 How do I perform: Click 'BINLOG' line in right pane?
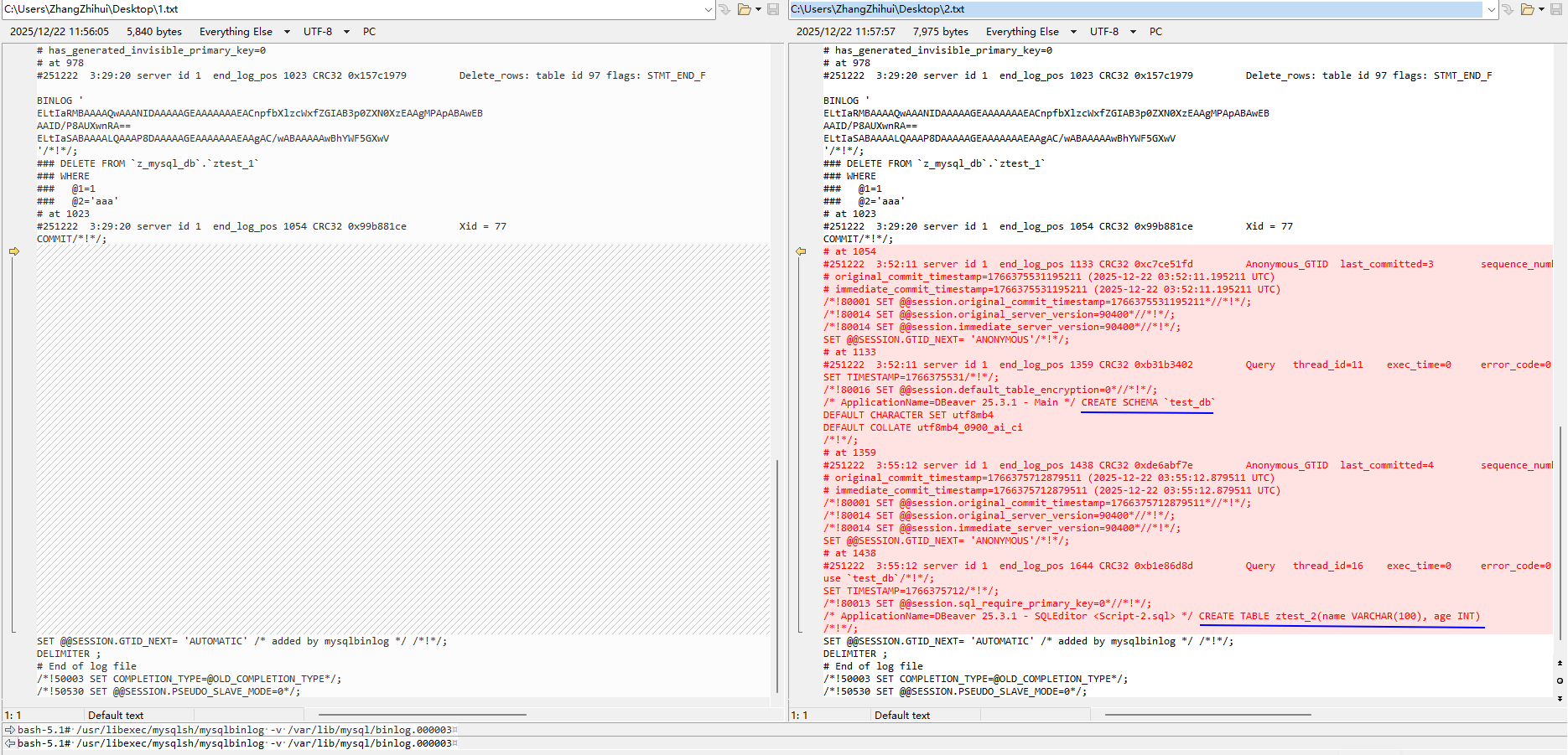click(x=846, y=101)
